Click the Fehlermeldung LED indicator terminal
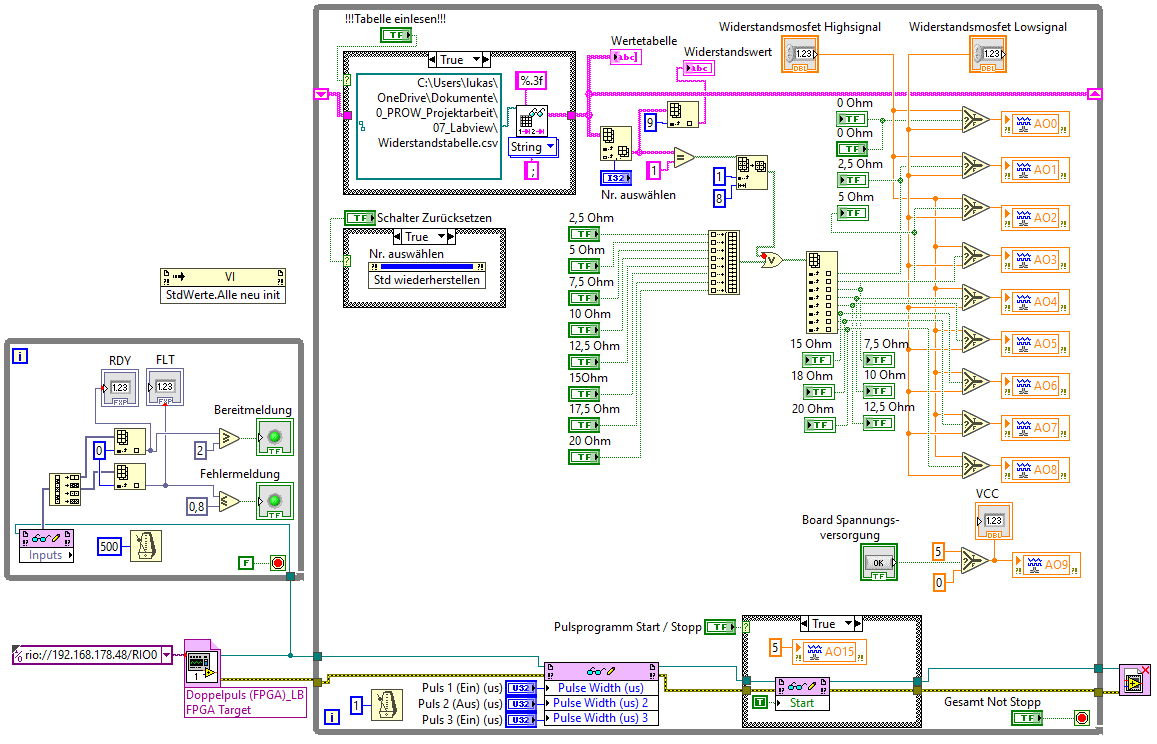 274,501
